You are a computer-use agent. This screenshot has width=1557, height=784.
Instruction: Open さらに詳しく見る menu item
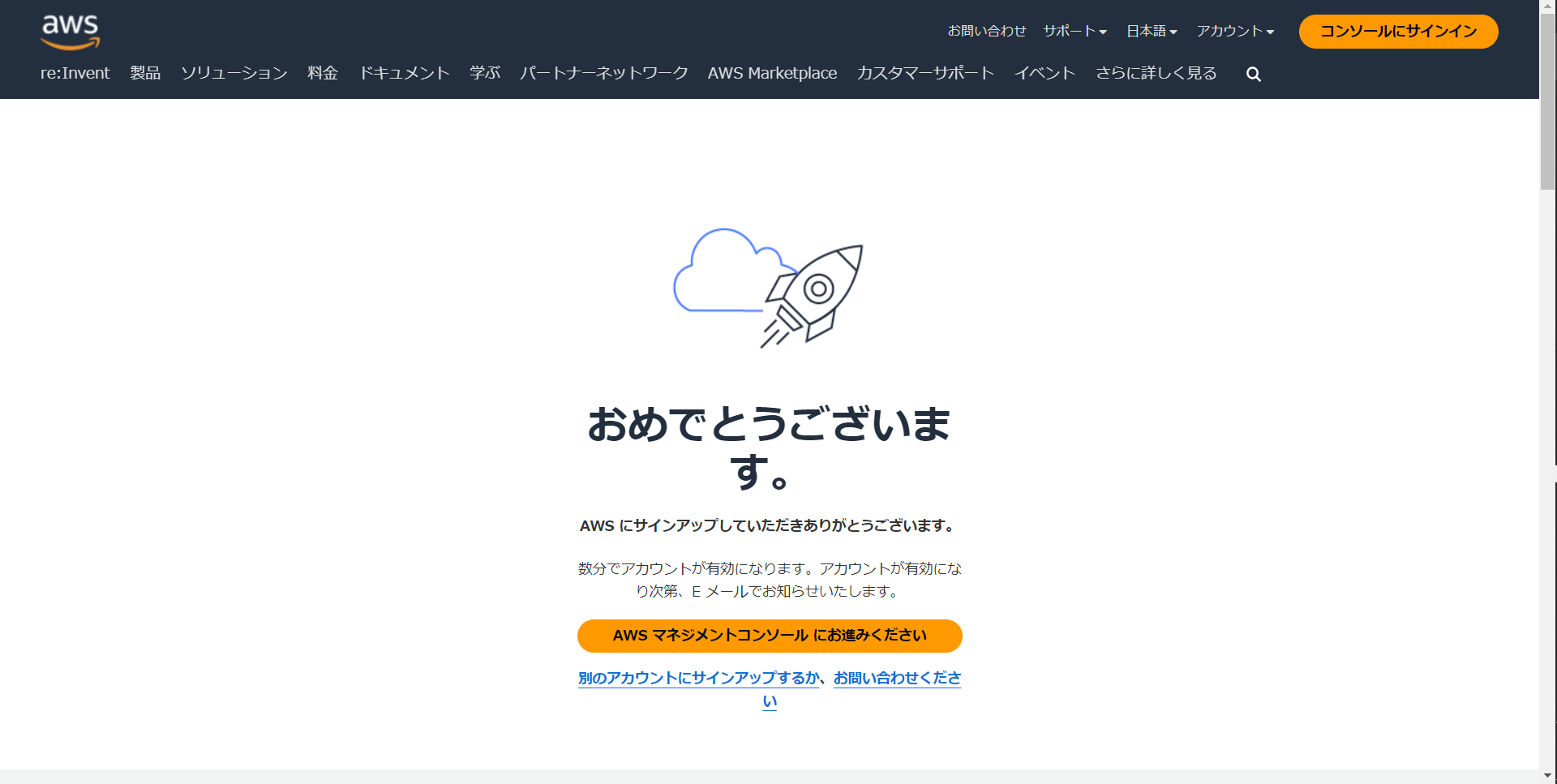click(1156, 73)
